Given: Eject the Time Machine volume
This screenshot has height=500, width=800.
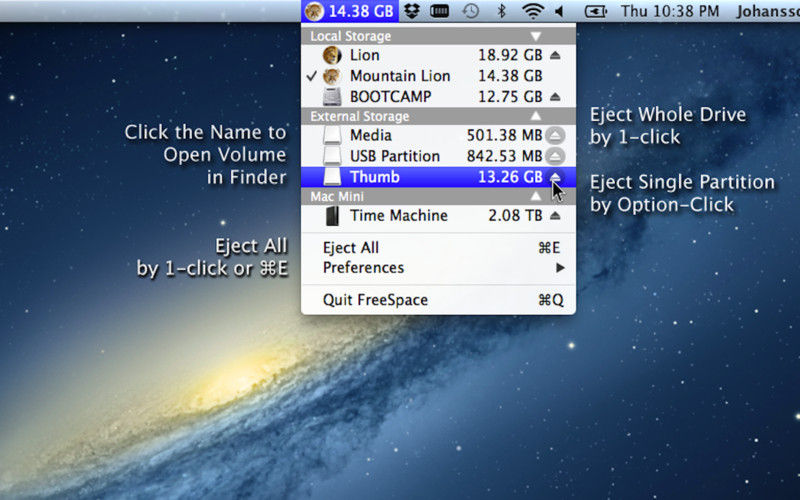Looking at the screenshot, I should (x=555, y=216).
